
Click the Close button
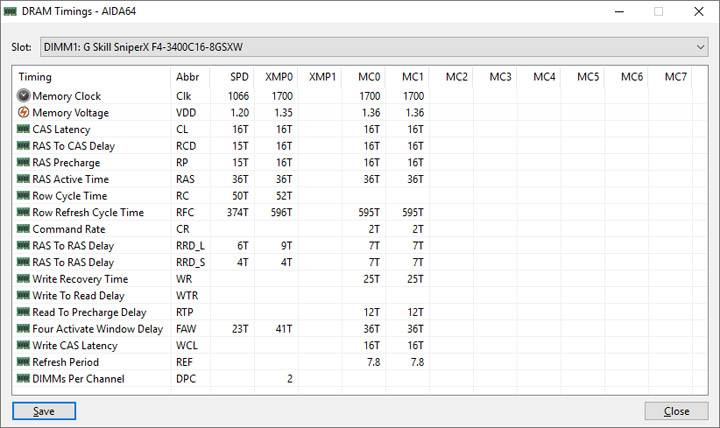(x=676, y=411)
